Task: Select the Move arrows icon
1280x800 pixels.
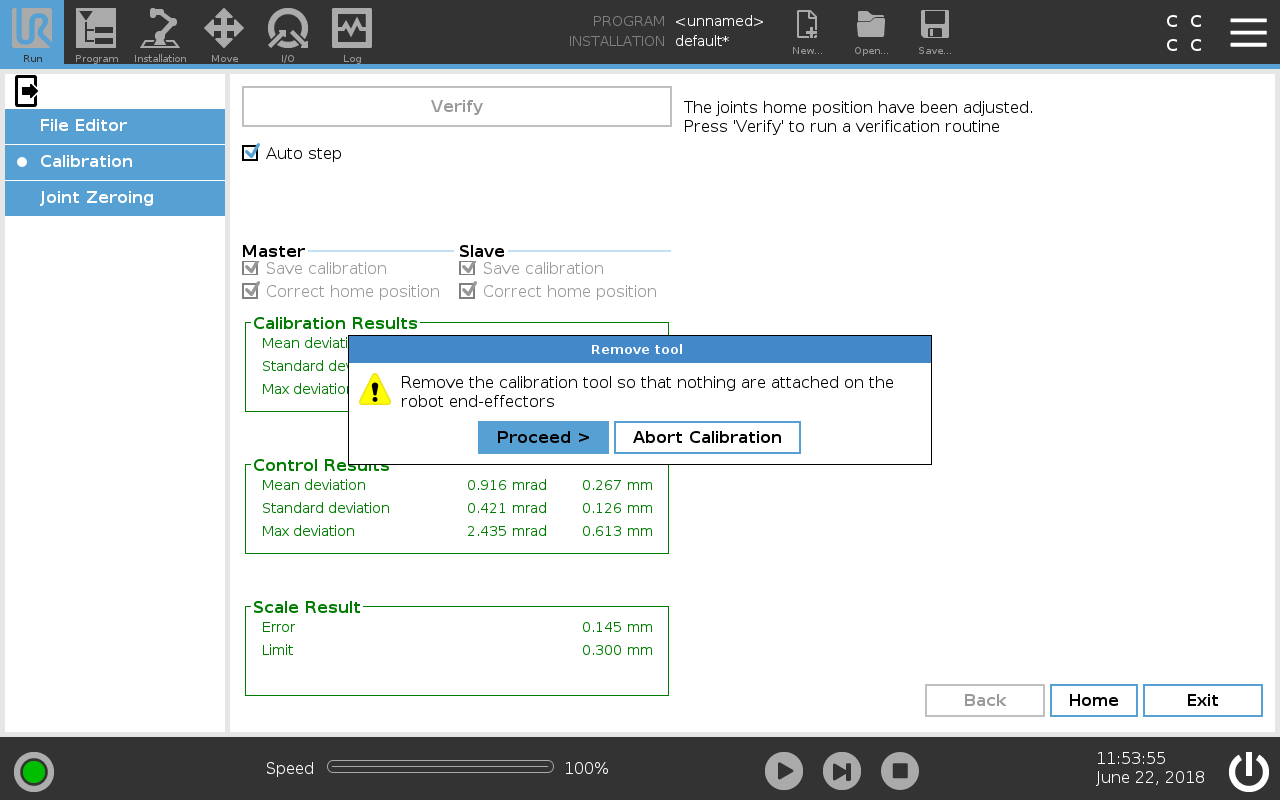Action: click(224, 32)
